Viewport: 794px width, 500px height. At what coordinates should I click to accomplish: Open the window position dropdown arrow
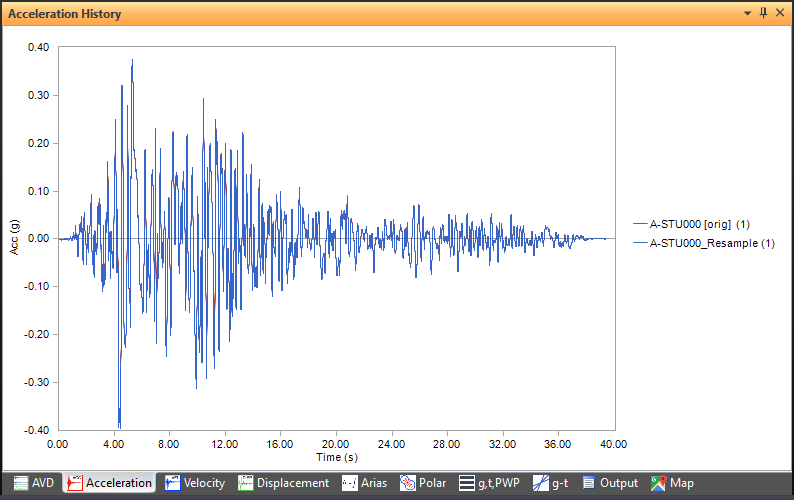(x=747, y=13)
